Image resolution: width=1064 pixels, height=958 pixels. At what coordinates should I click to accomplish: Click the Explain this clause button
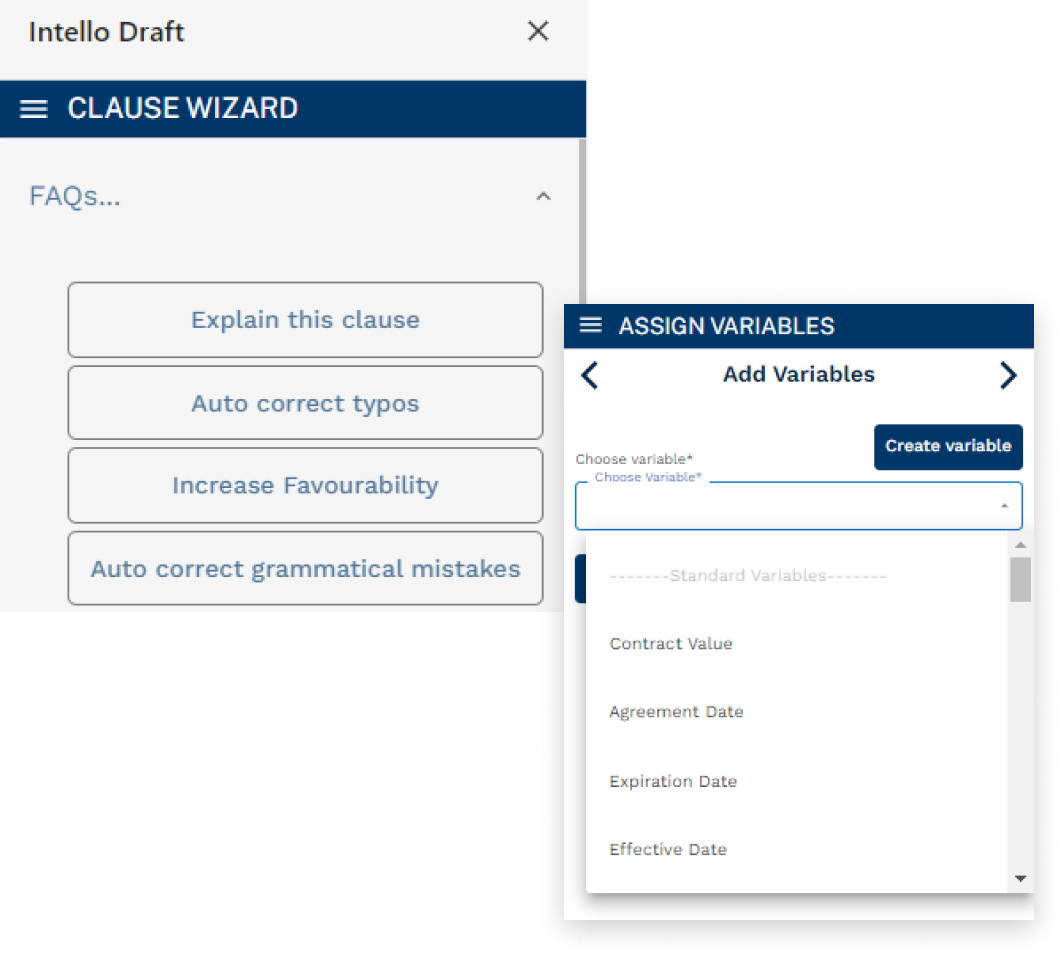pyautogui.click(x=305, y=320)
